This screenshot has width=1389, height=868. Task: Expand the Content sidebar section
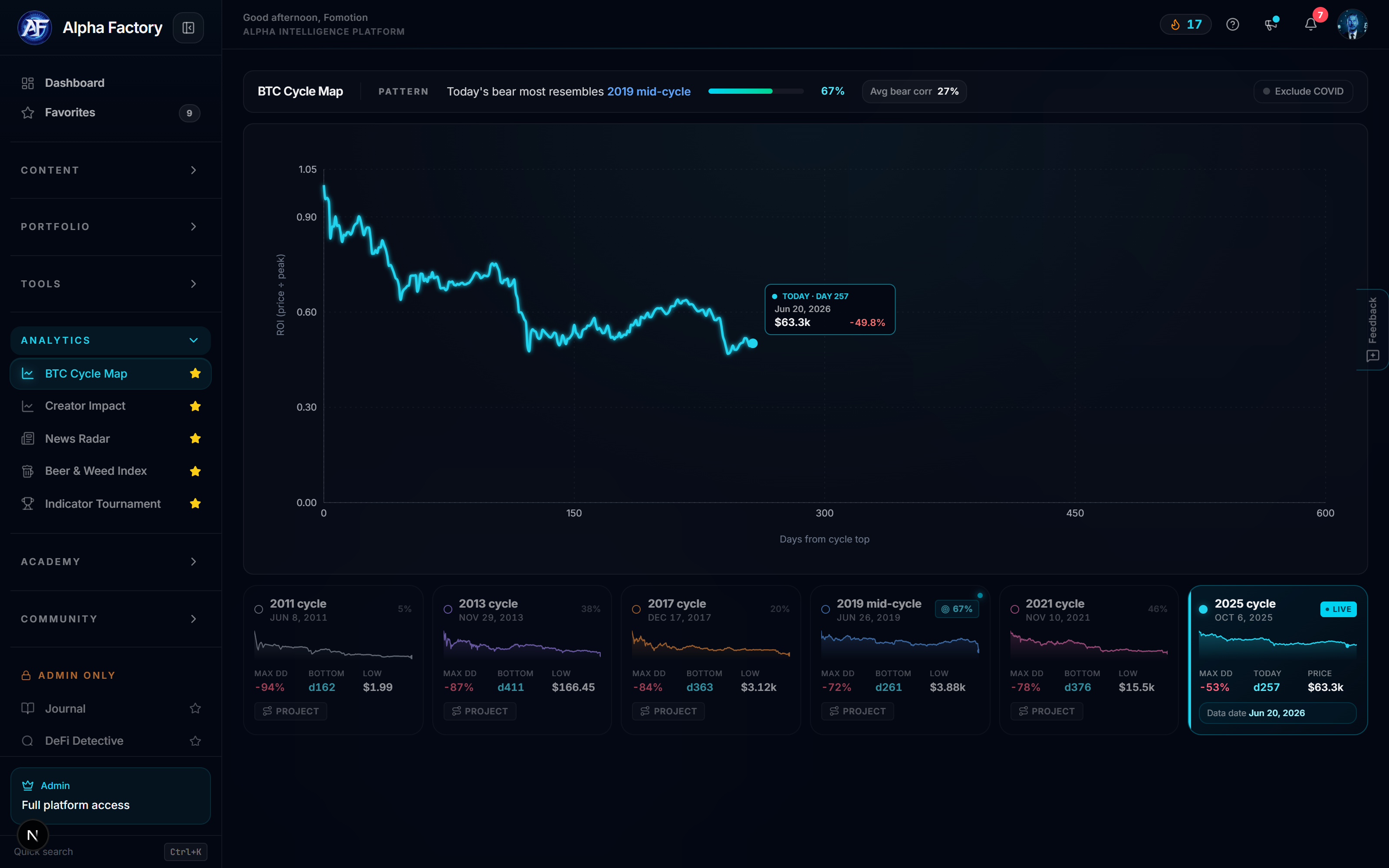[x=110, y=171]
